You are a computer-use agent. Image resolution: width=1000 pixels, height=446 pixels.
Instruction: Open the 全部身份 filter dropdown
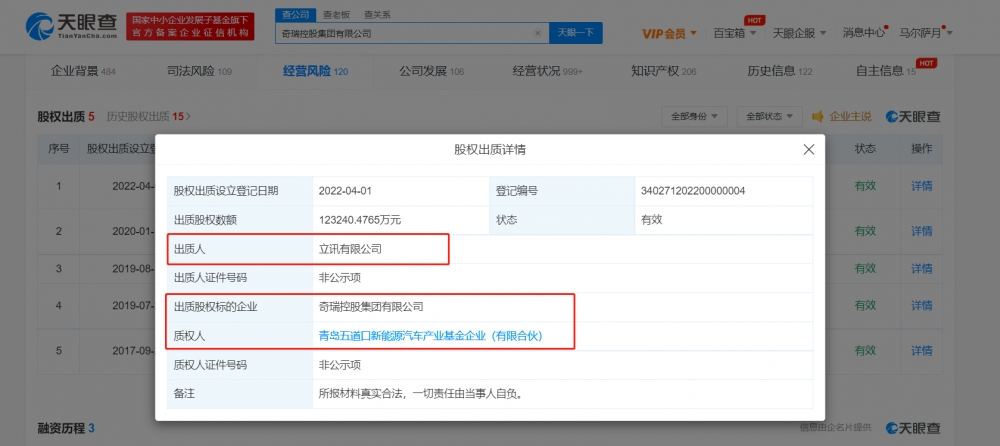pos(694,117)
